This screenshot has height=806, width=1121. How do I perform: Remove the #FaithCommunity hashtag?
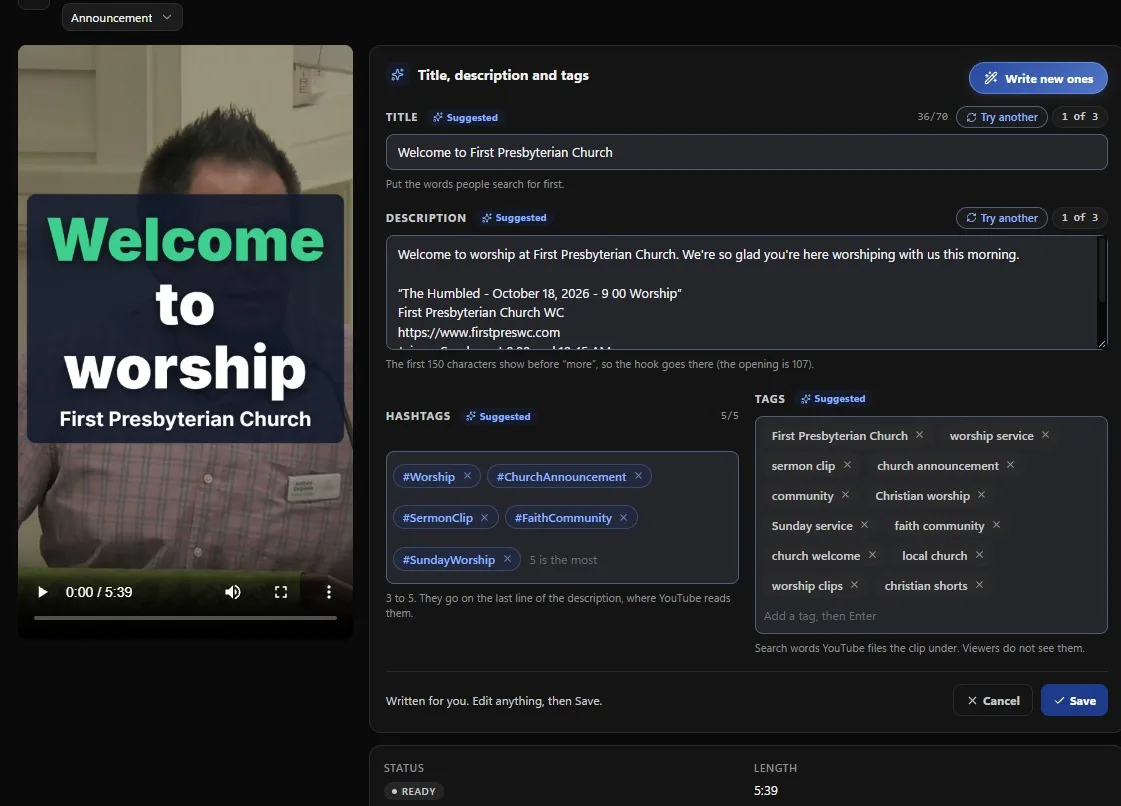point(623,517)
